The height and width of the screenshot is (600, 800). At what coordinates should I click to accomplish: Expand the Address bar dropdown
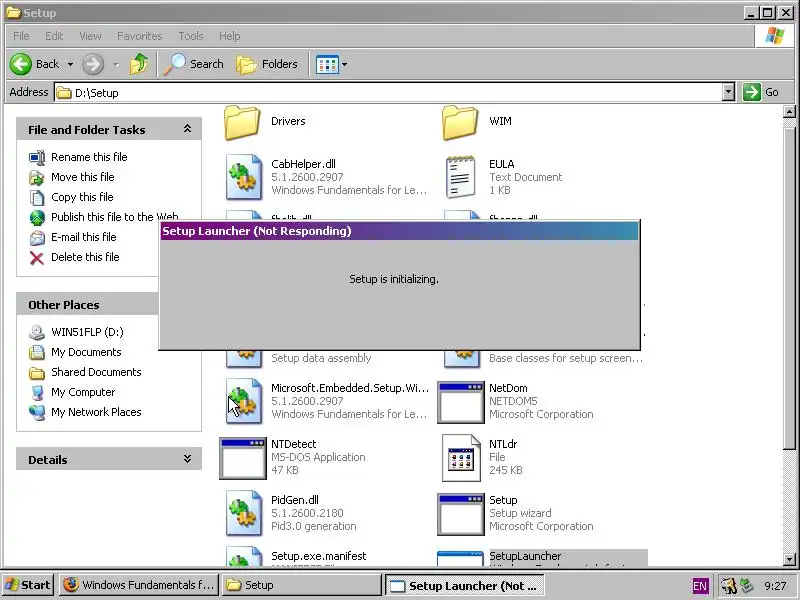pos(729,92)
